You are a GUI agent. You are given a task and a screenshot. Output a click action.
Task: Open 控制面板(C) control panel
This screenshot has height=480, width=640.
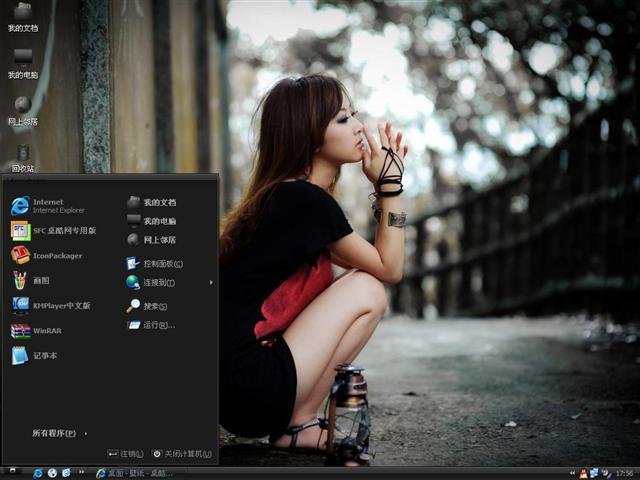(x=155, y=264)
